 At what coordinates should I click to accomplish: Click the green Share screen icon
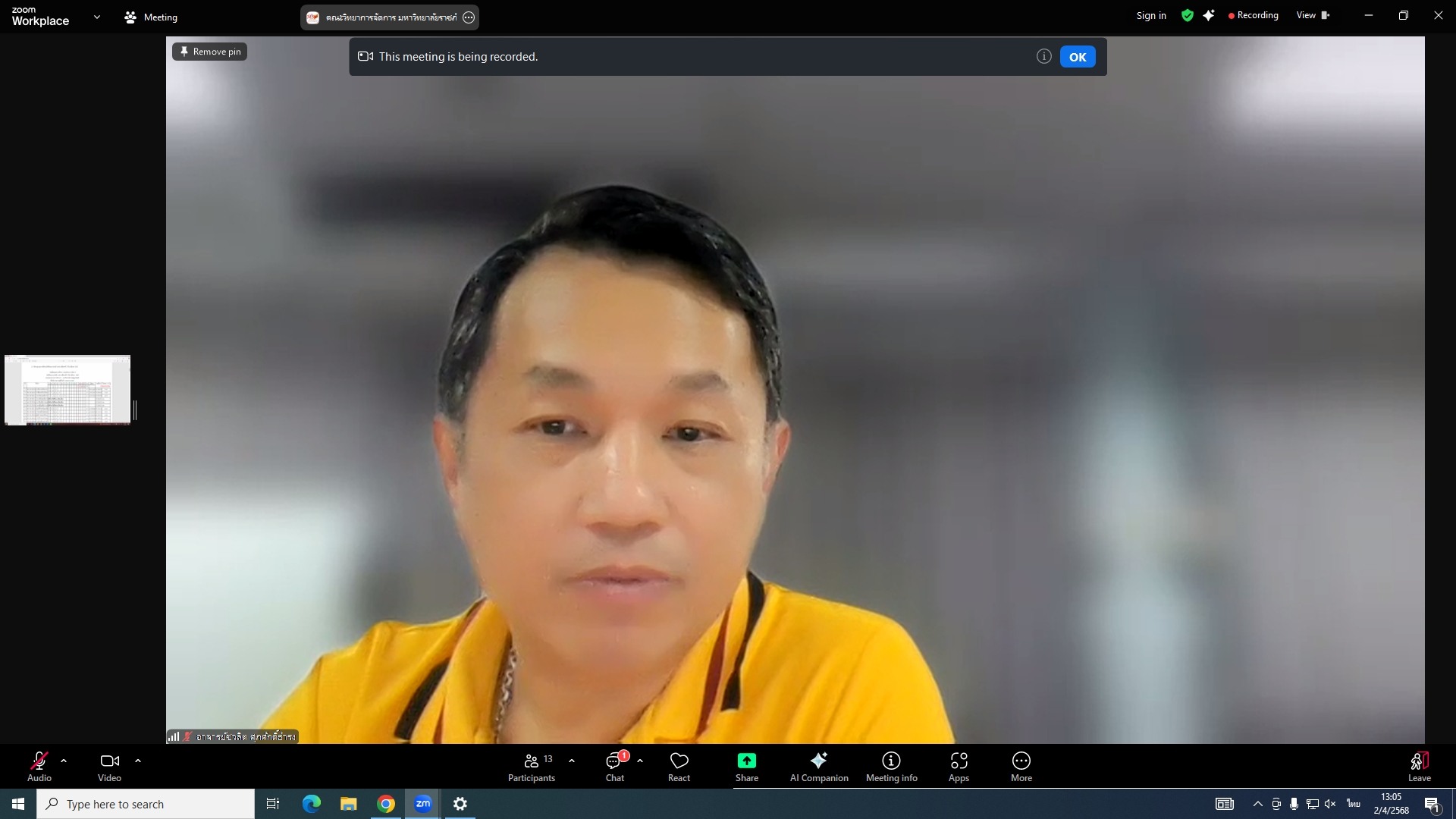[746, 761]
